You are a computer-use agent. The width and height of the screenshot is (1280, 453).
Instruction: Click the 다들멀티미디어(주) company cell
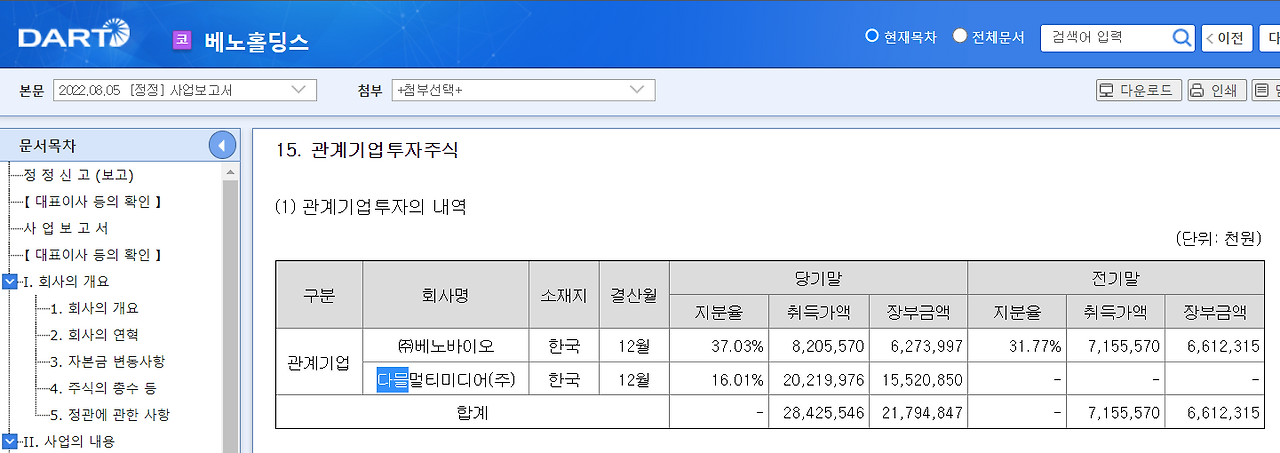coord(445,379)
